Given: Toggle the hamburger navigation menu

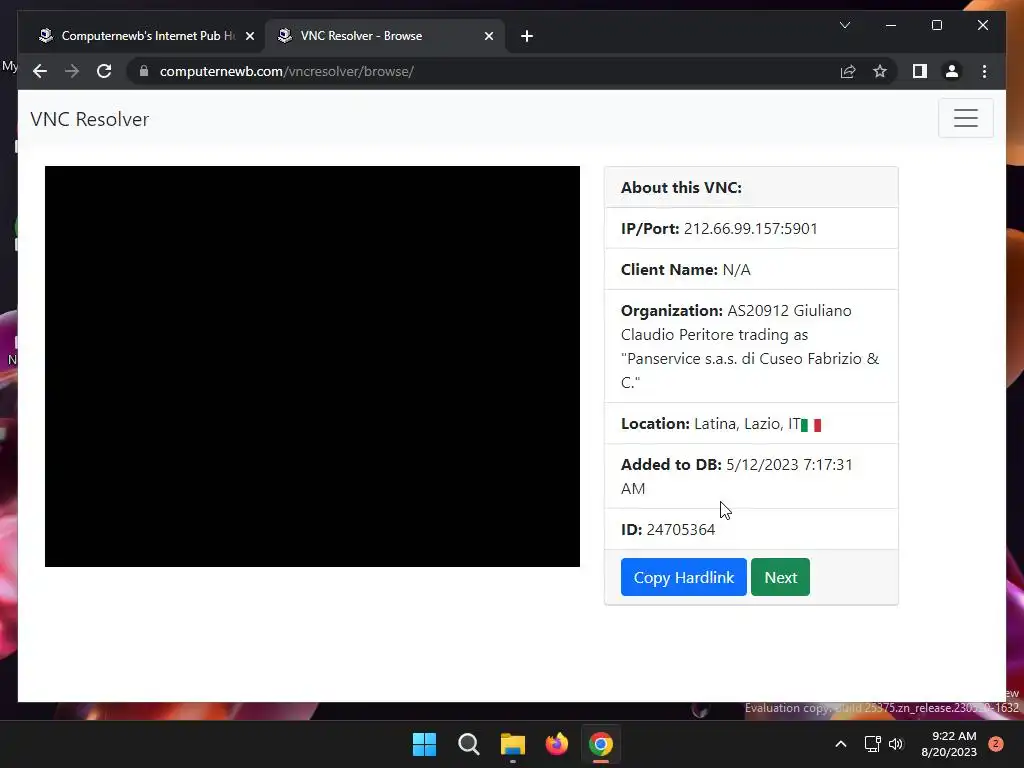Looking at the screenshot, I should point(965,118).
